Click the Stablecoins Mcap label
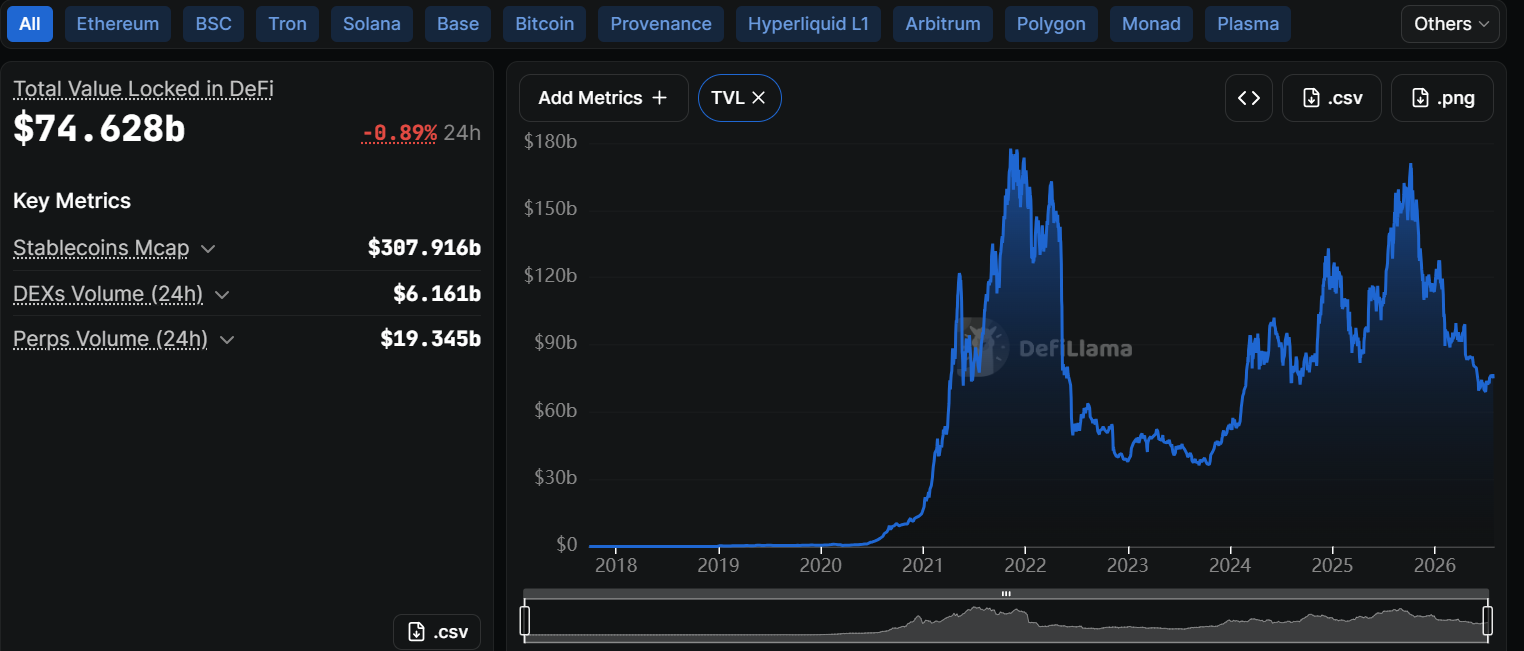The width and height of the screenshot is (1524, 651). (x=101, y=248)
